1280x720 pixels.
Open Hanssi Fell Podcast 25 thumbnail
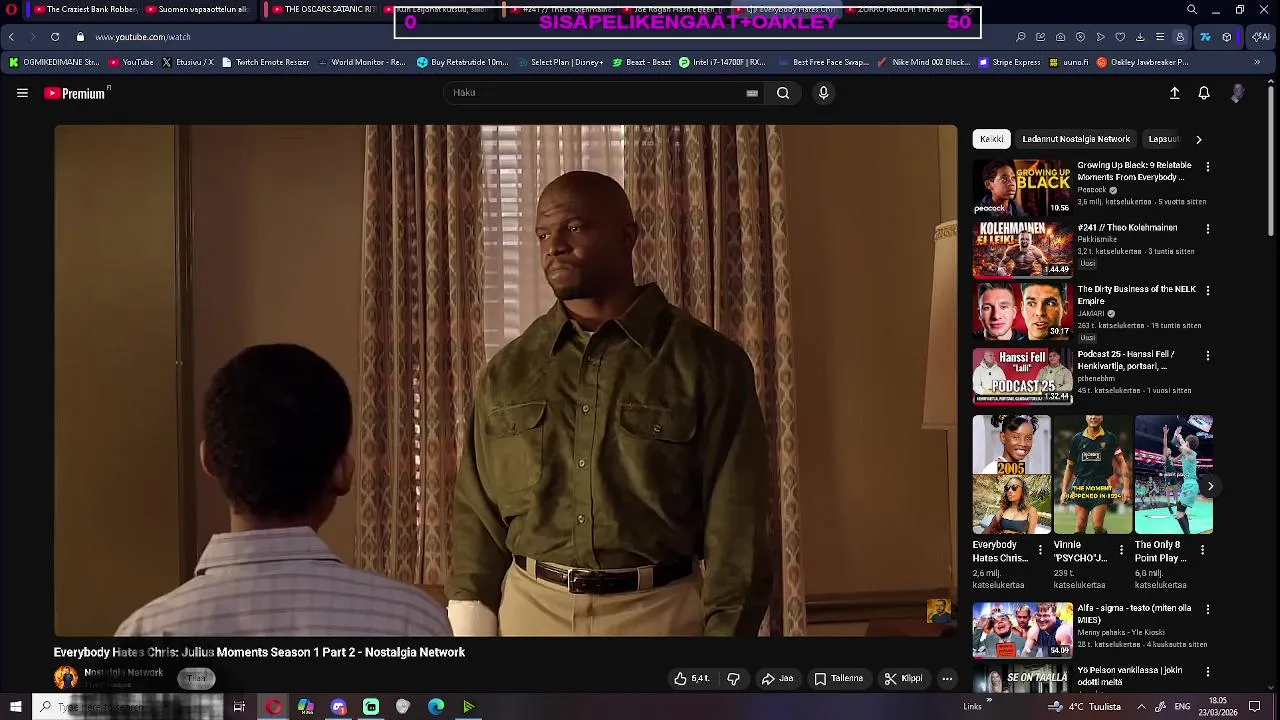coord(1022,377)
